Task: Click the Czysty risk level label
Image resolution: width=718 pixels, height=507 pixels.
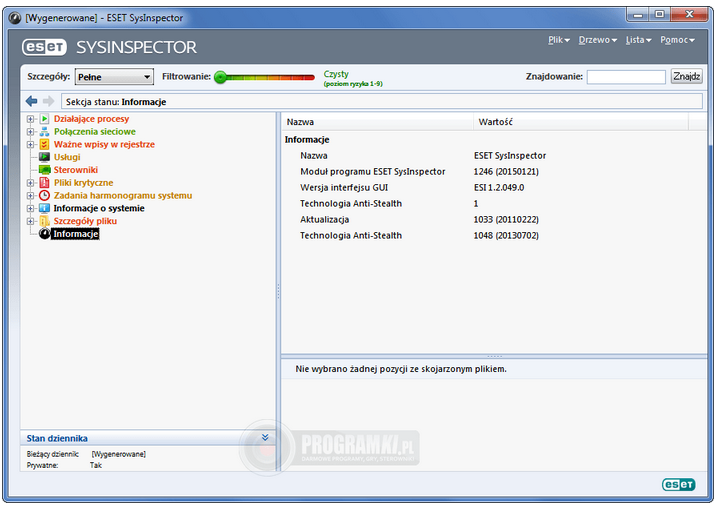Action: (x=336, y=74)
